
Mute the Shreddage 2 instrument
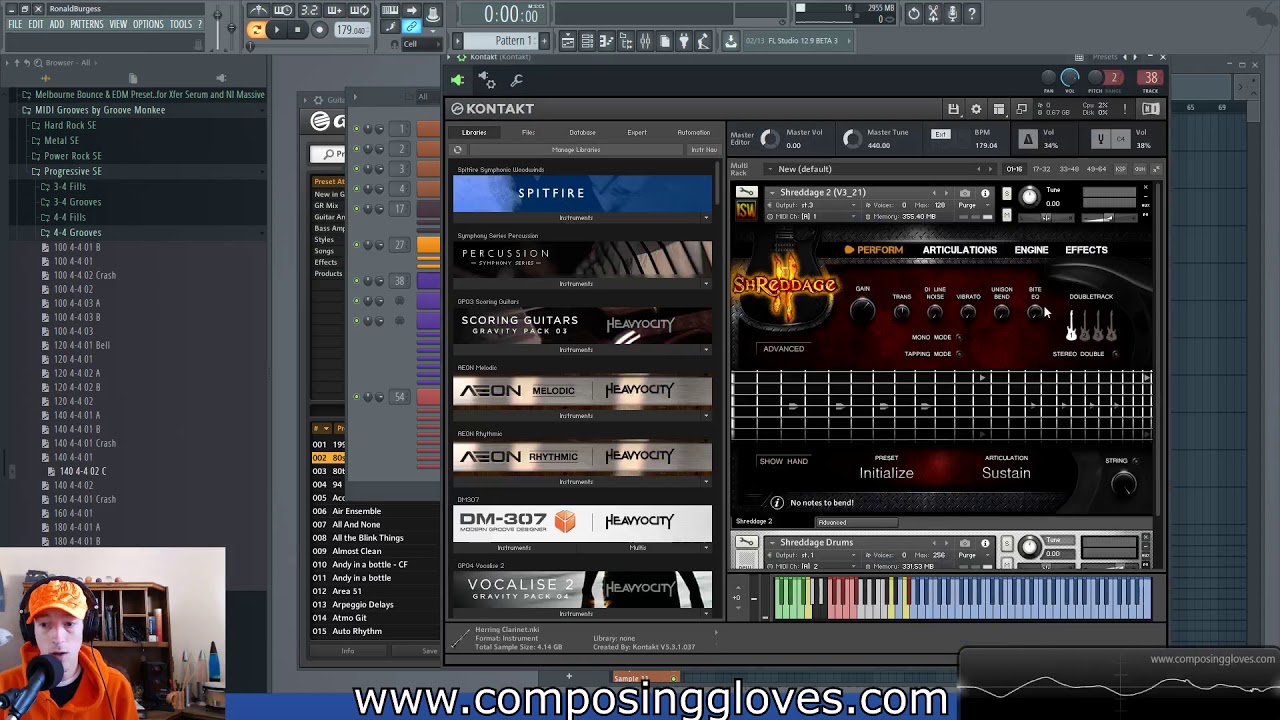tap(1007, 215)
